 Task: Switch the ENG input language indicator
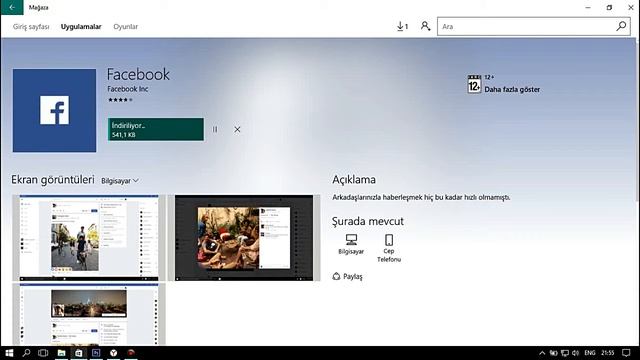coord(589,353)
